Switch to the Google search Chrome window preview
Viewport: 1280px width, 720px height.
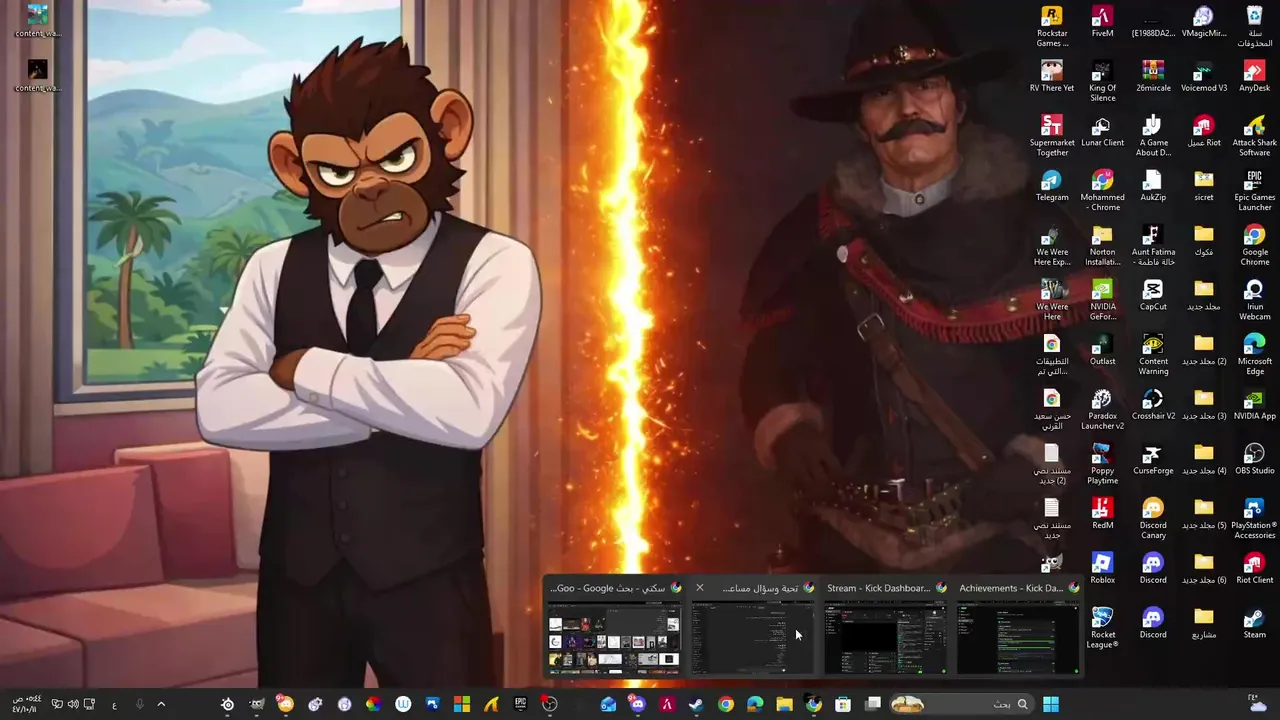tap(614, 627)
